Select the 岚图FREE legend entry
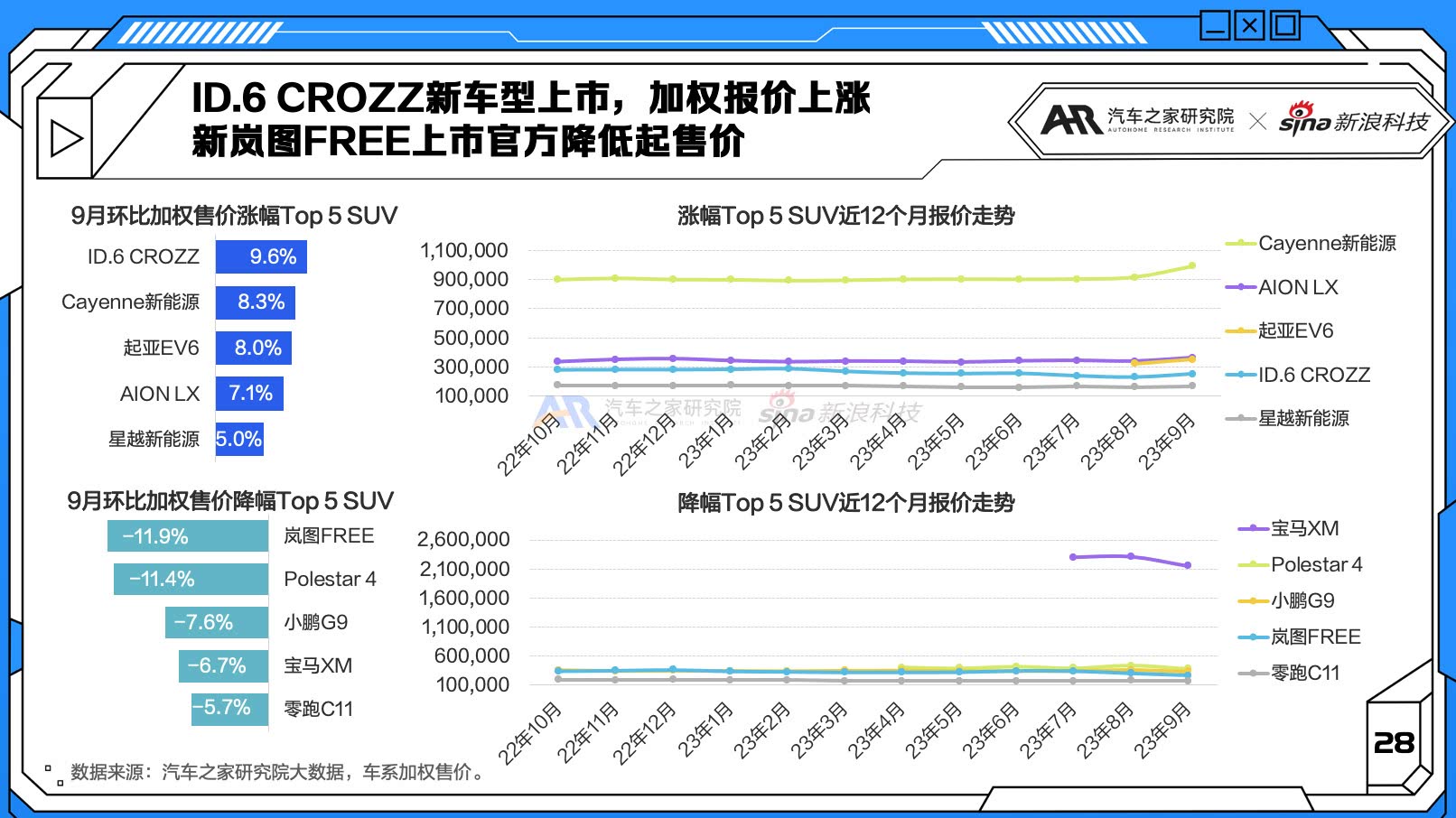This screenshot has width=1456, height=818. click(1300, 637)
